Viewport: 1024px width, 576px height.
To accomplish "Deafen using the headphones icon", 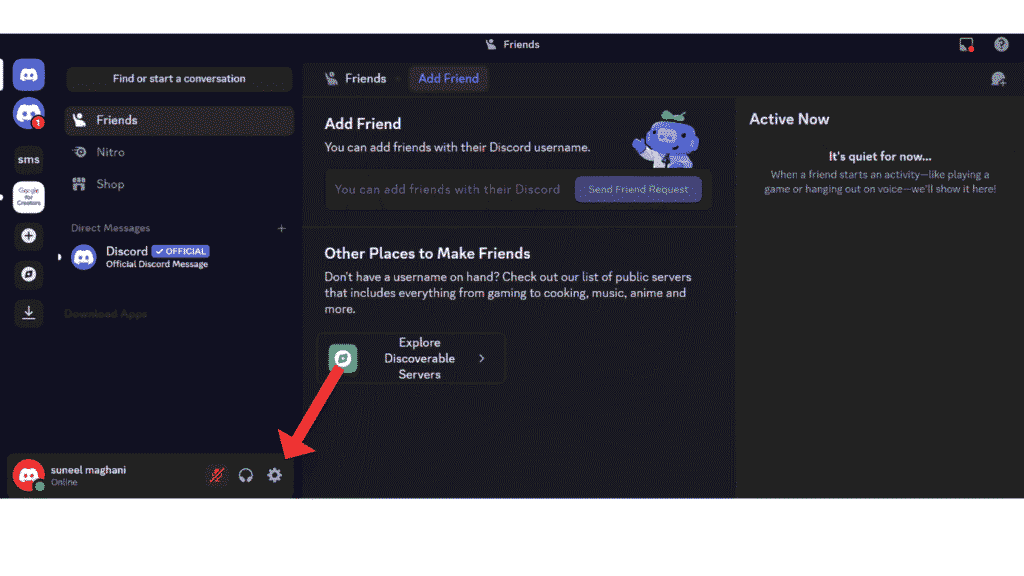I will (x=246, y=476).
